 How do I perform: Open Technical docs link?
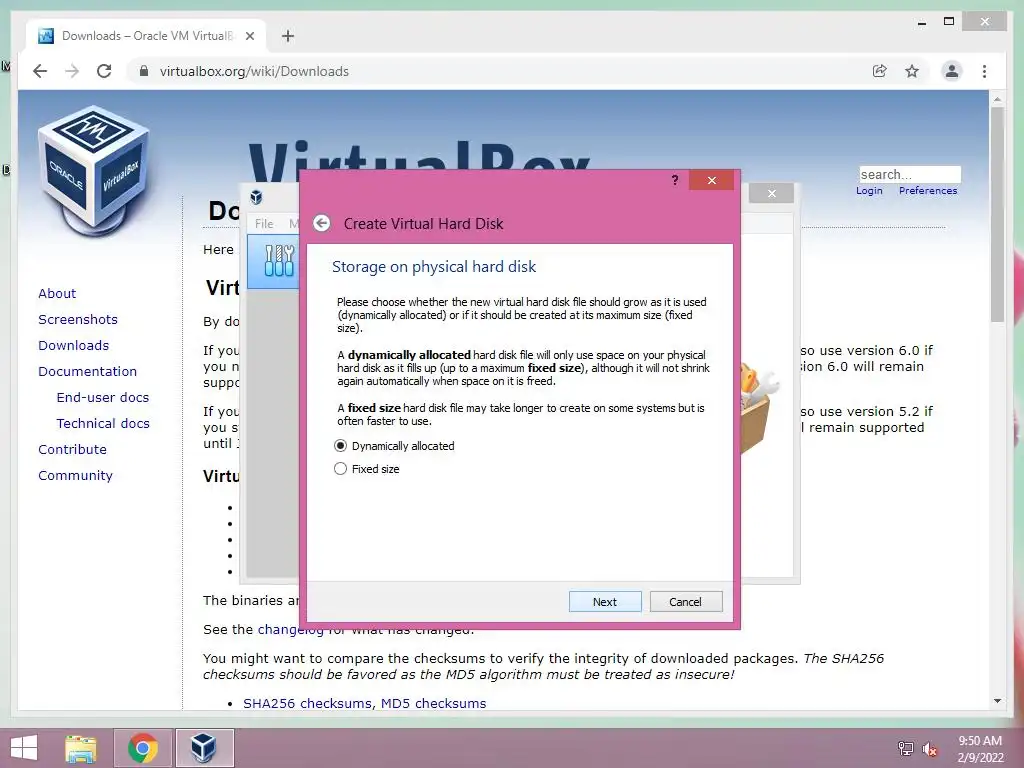coord(103,423)
